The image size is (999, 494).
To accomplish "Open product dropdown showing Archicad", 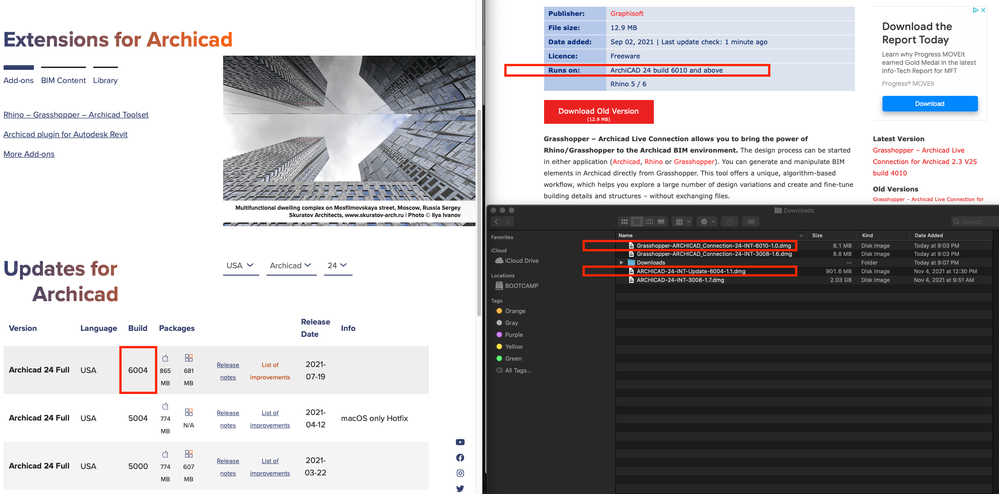I will [x=290, y=265].
